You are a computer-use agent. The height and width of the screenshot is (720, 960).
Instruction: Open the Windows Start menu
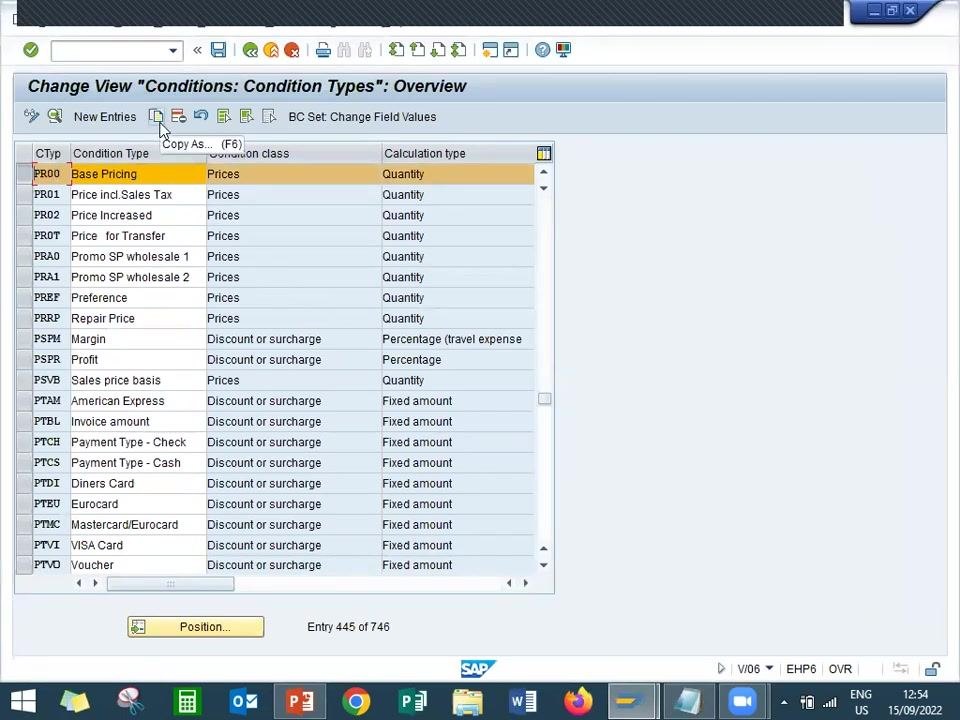(x=23, y=701)
